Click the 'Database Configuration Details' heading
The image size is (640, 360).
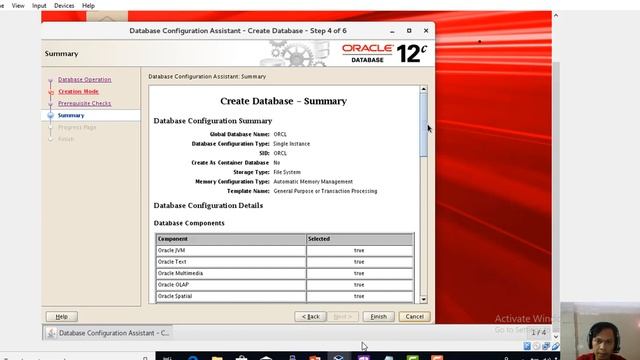pos(208,205)
